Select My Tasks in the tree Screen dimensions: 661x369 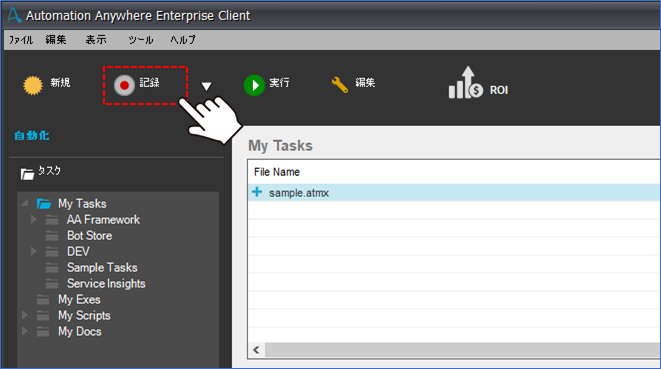[82, 204]
